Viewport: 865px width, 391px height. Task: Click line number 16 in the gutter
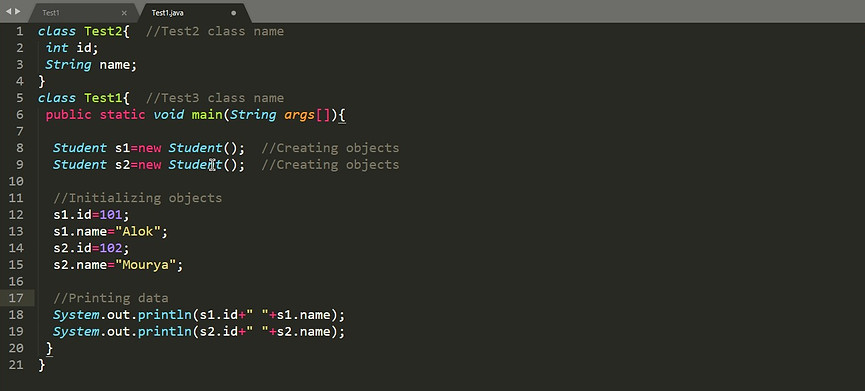17,281
